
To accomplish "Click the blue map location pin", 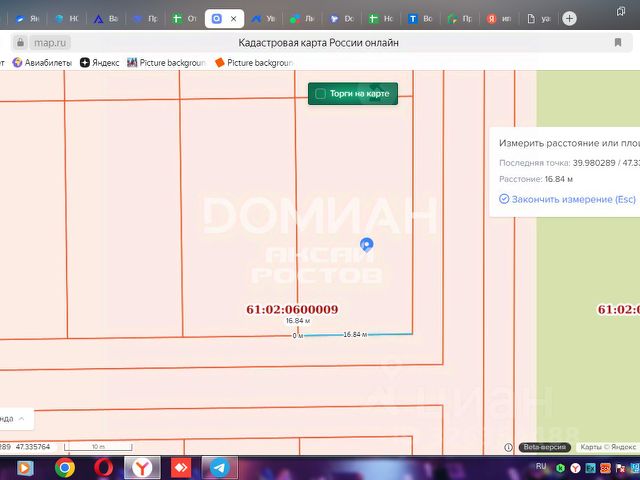I will 367,245.
